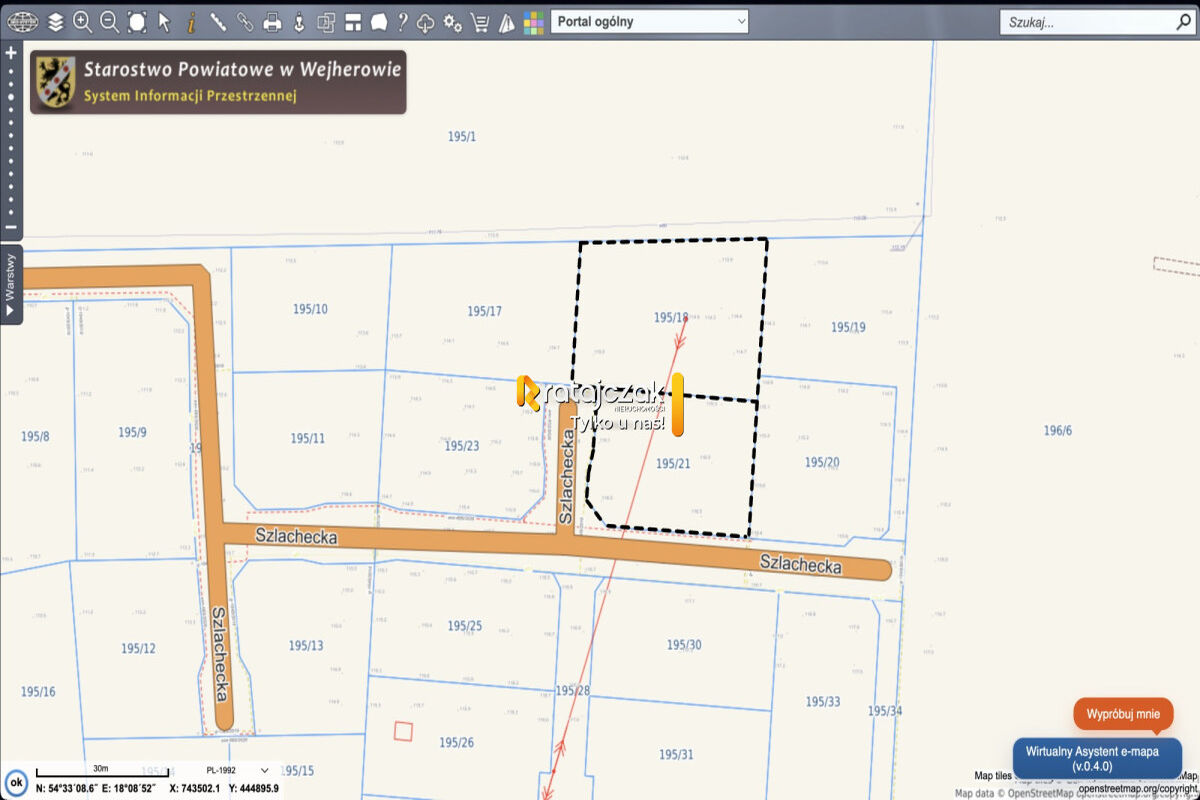
Task: Select the zoom out magnifier tool
Action: [x=109, y=21]
